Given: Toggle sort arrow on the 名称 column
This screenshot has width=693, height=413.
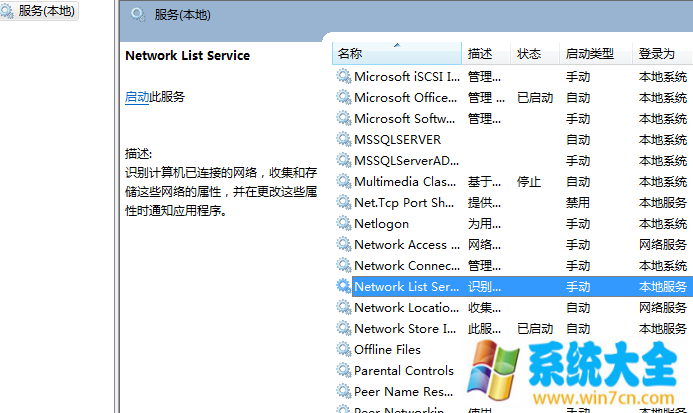Looking at the screenshot, I should click(x=397, y=45).
